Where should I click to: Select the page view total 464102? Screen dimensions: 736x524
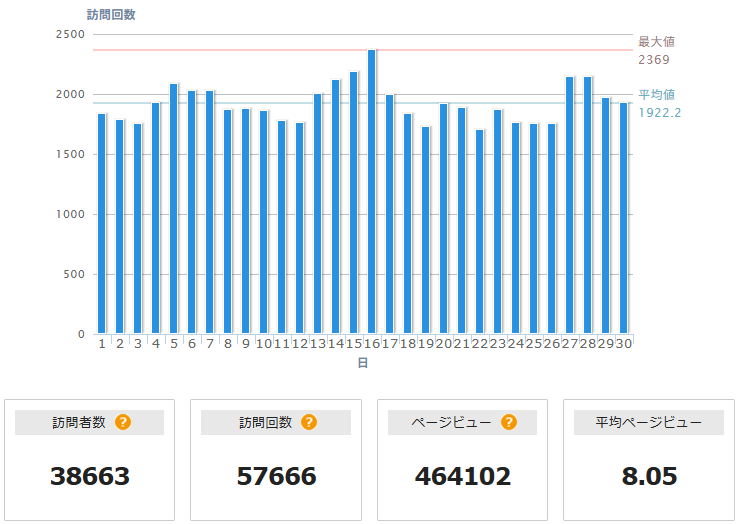(x=462, y=476)
